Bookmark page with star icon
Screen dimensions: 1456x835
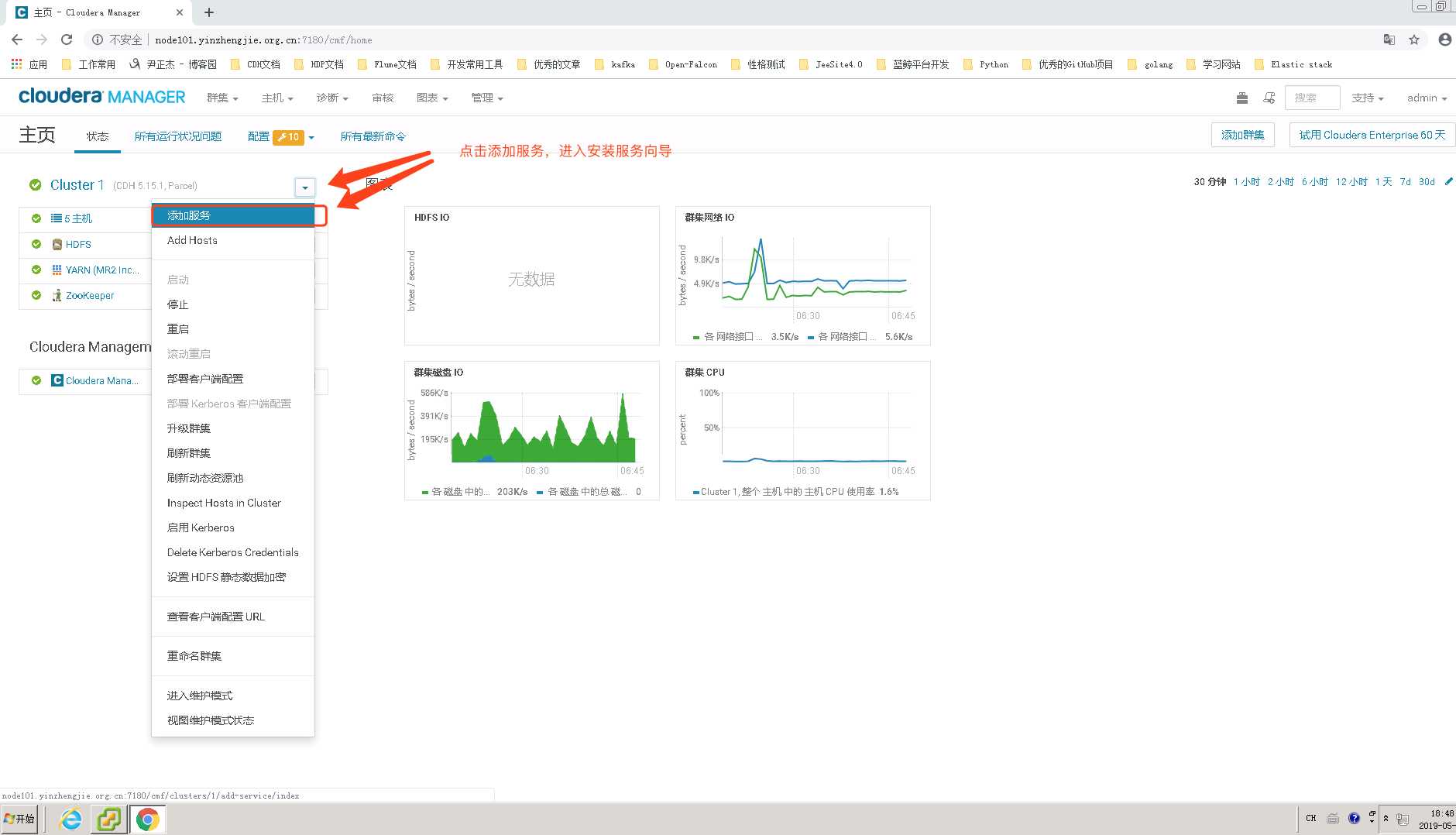point(1414,40)
